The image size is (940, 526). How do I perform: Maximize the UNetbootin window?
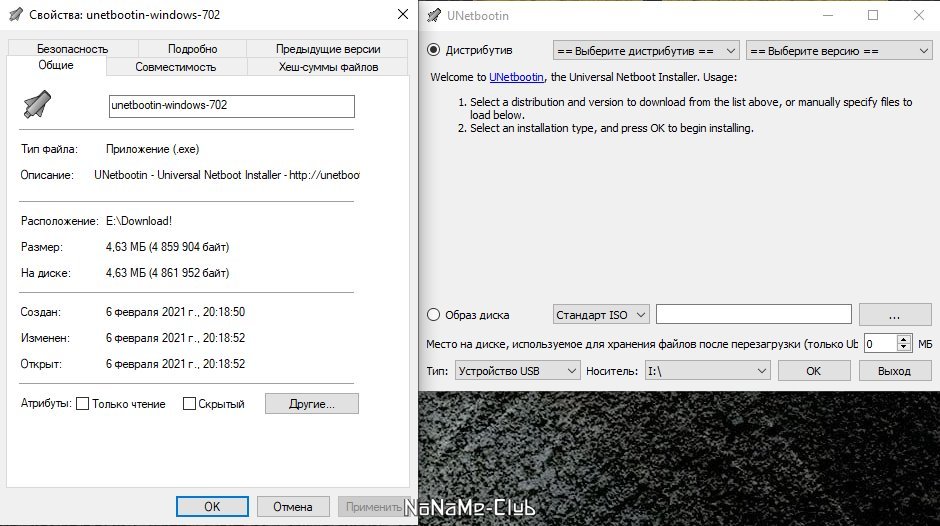point(873,16)
